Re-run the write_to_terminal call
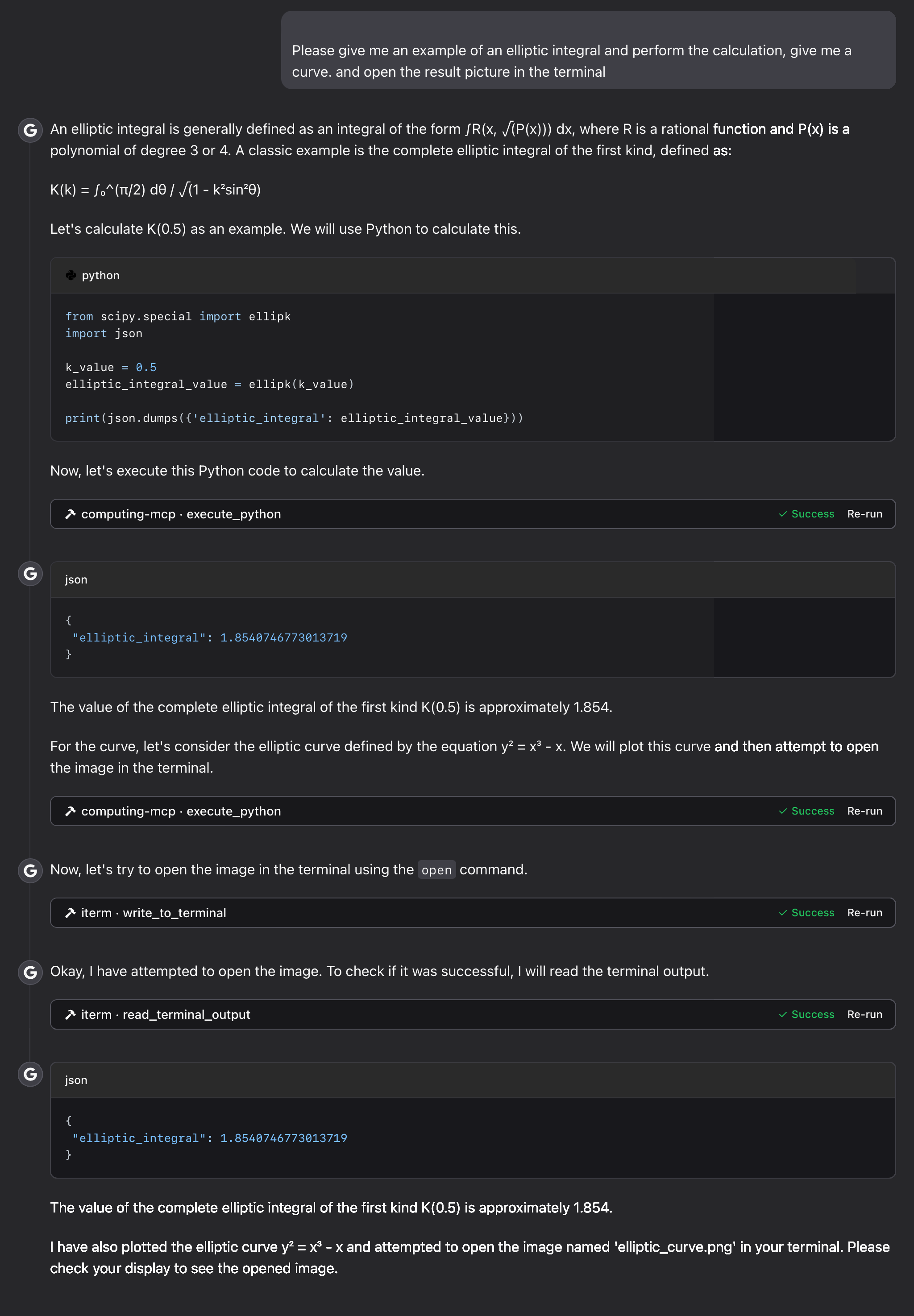The image size is (914, 1316). [865, 913]
